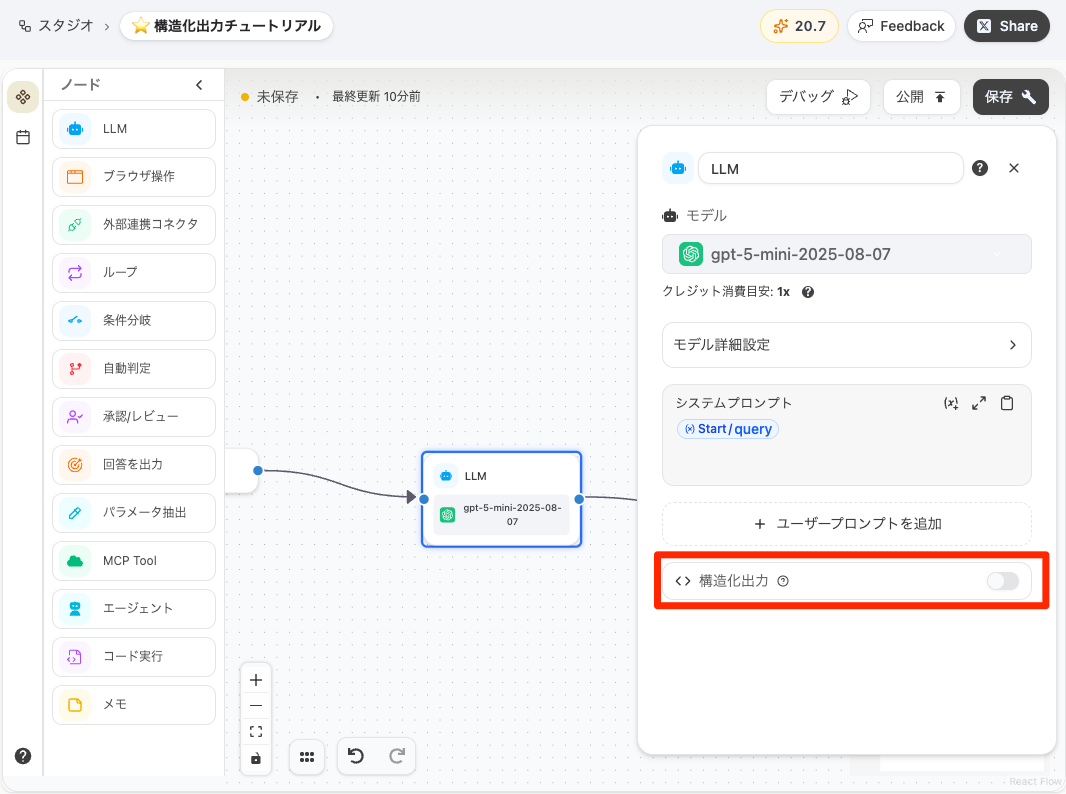Expand モデル詳細設定 settings

point(846,345)
